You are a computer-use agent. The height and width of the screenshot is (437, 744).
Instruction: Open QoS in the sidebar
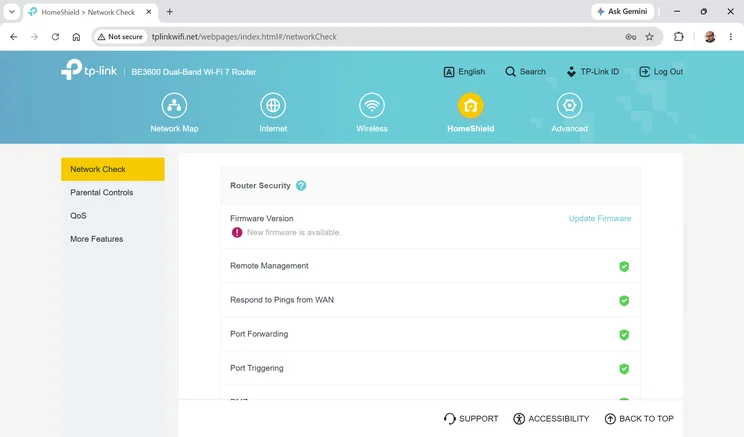[x=78, y=216]
